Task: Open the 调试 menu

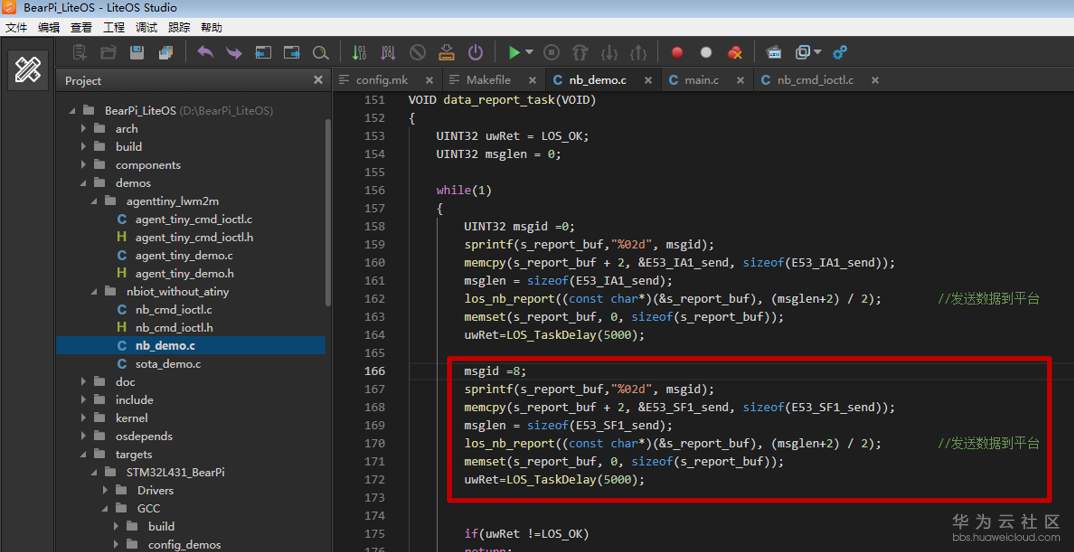Action: tap(147, 27)
